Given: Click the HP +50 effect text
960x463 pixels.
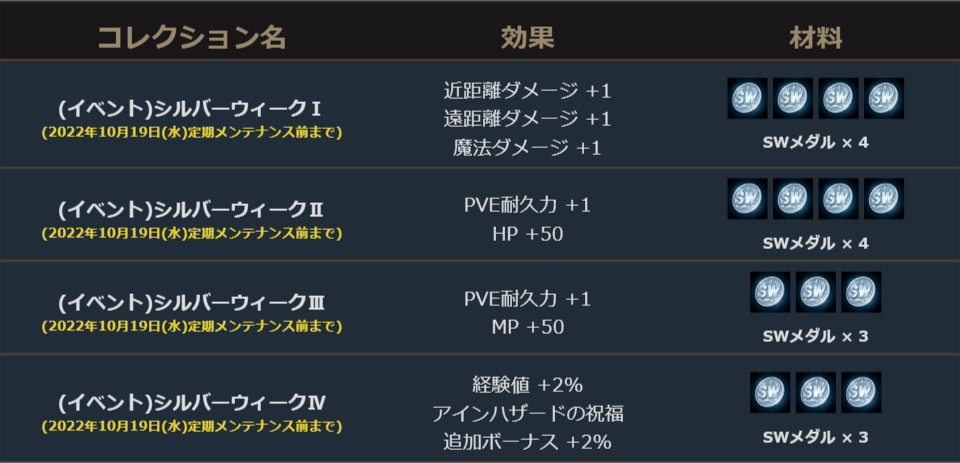Looking at the screenshot, I should click(527, 234).
